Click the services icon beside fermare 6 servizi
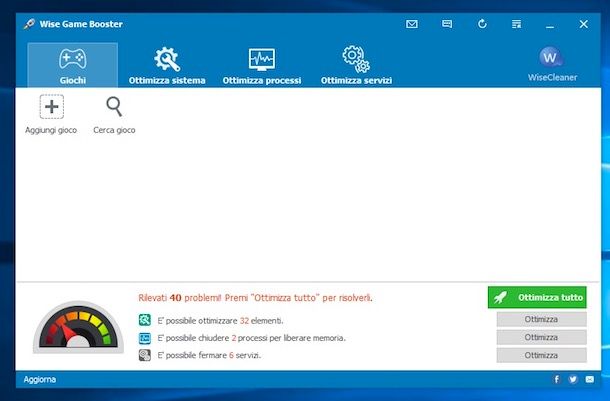 pos(145,355)
